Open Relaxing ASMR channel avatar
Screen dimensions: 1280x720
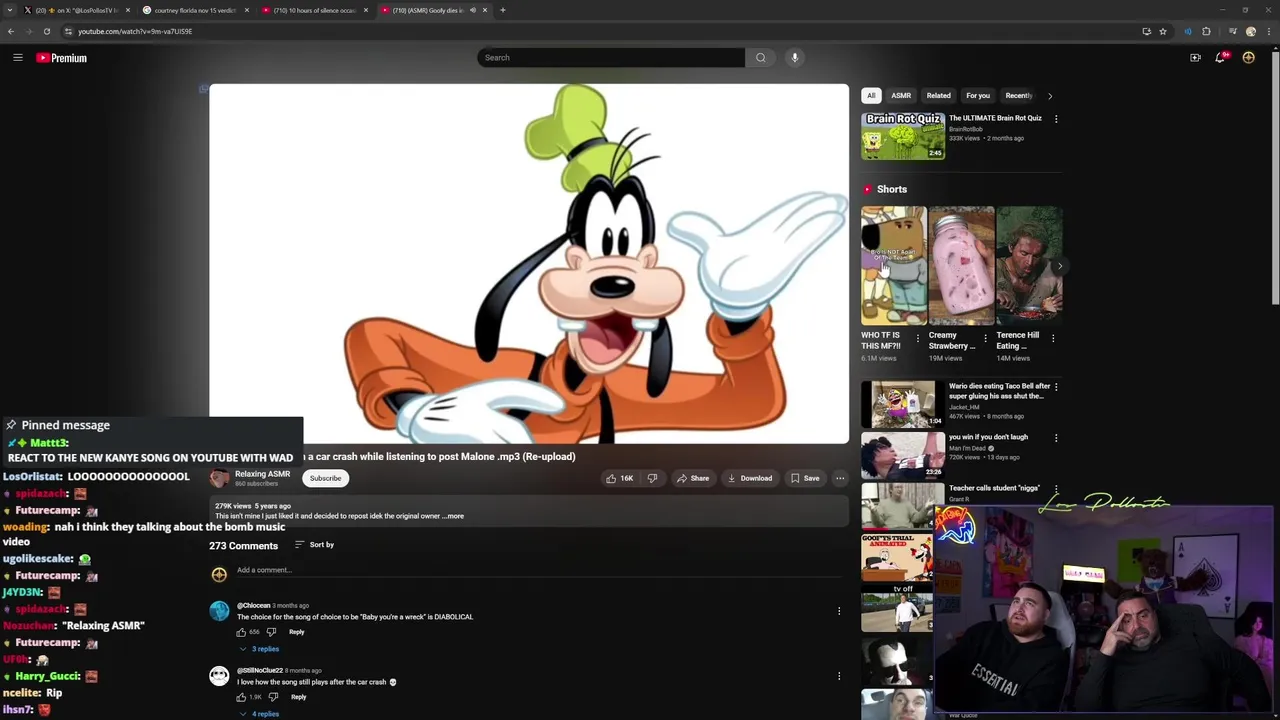pyautogui.click(x=219, y=478)
